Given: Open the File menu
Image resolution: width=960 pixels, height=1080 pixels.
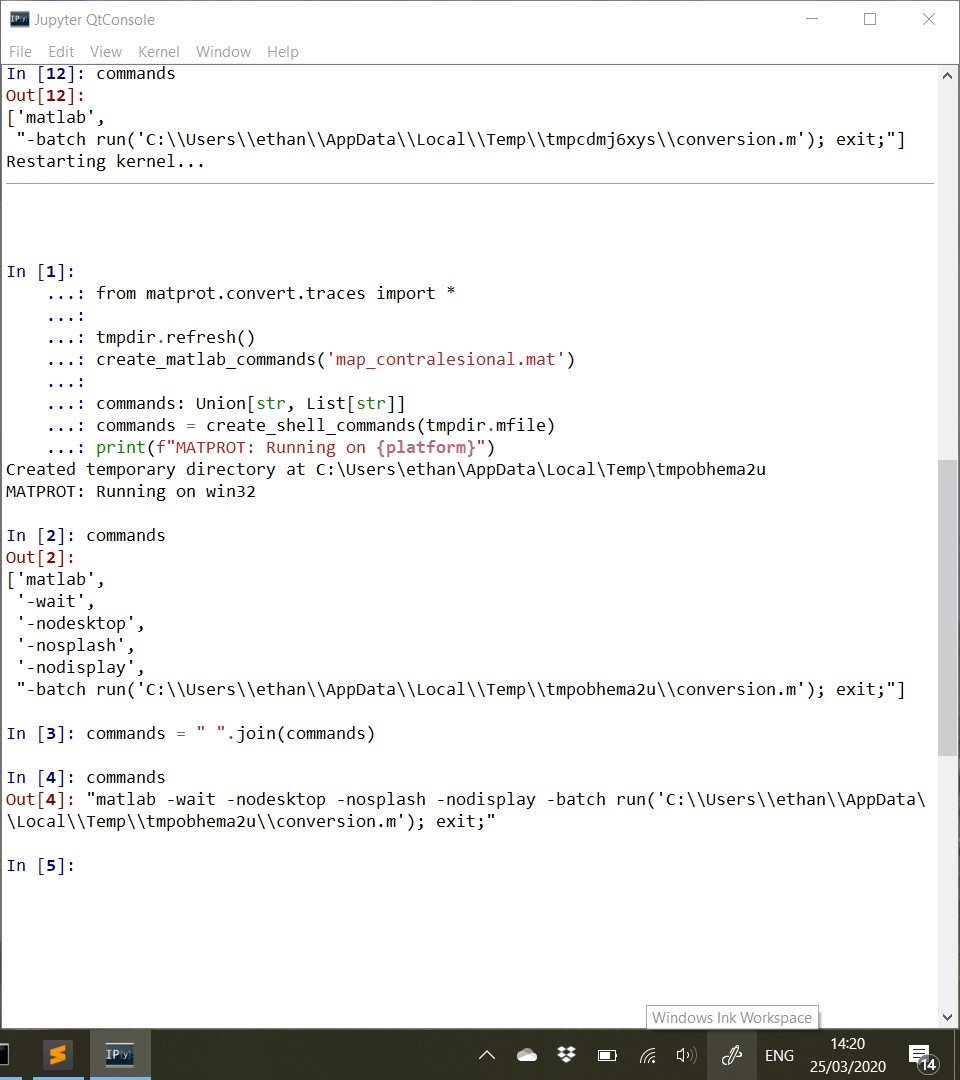Looking at the screenshot, I should (19, 52).
